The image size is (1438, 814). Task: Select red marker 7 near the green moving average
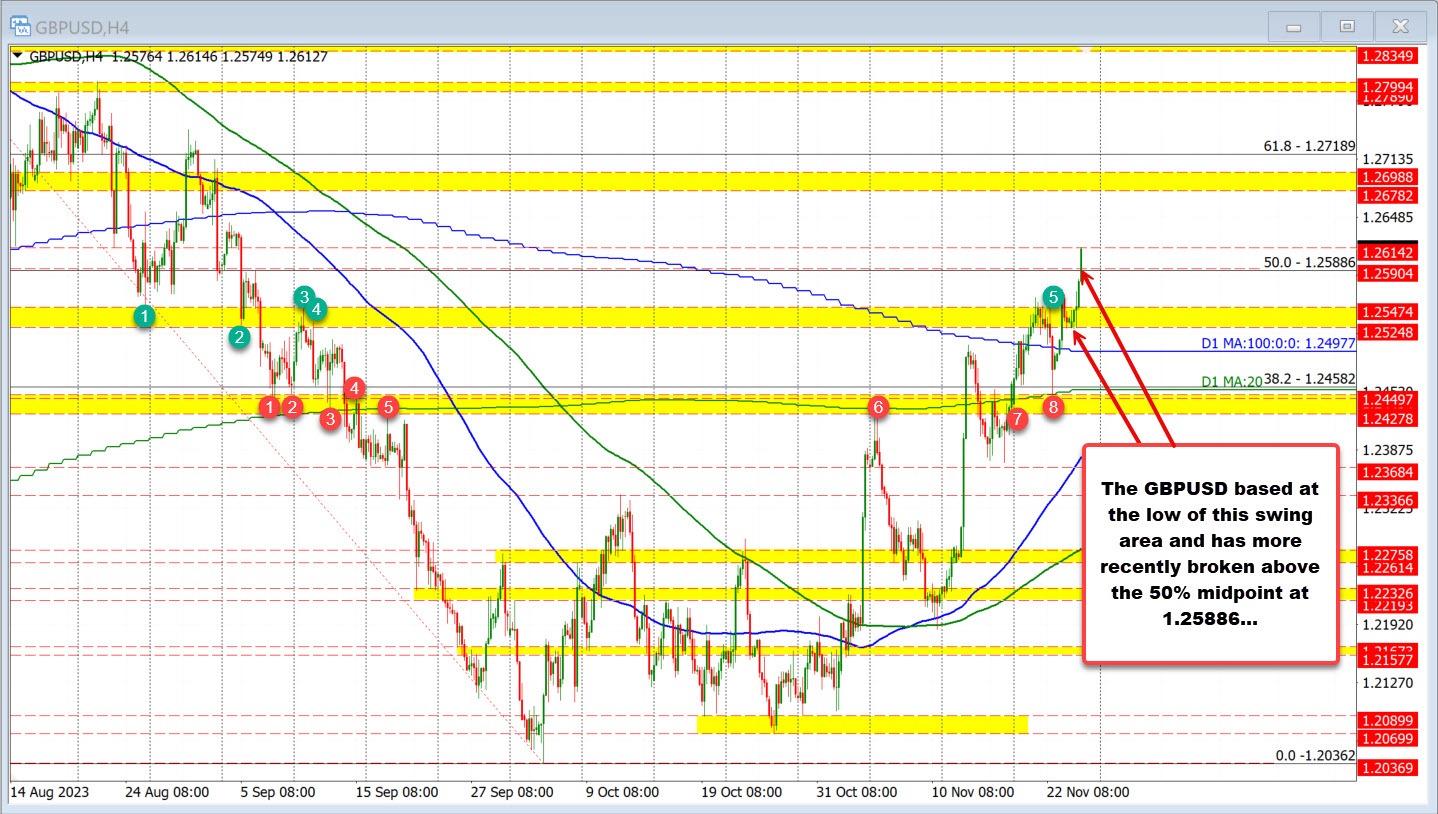[x=1017, y=420]
